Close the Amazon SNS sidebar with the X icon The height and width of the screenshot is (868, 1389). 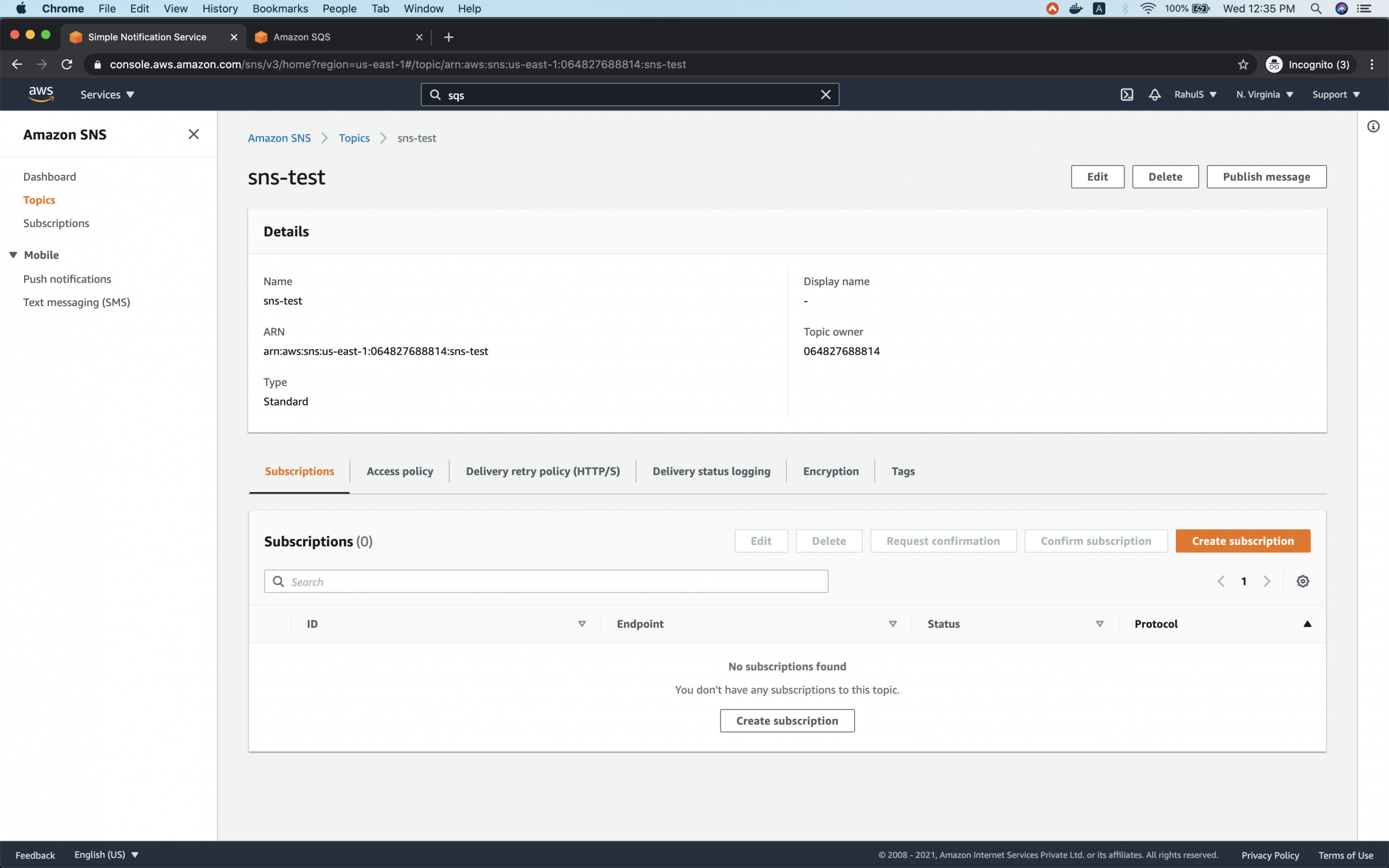[x=193, y=134]
